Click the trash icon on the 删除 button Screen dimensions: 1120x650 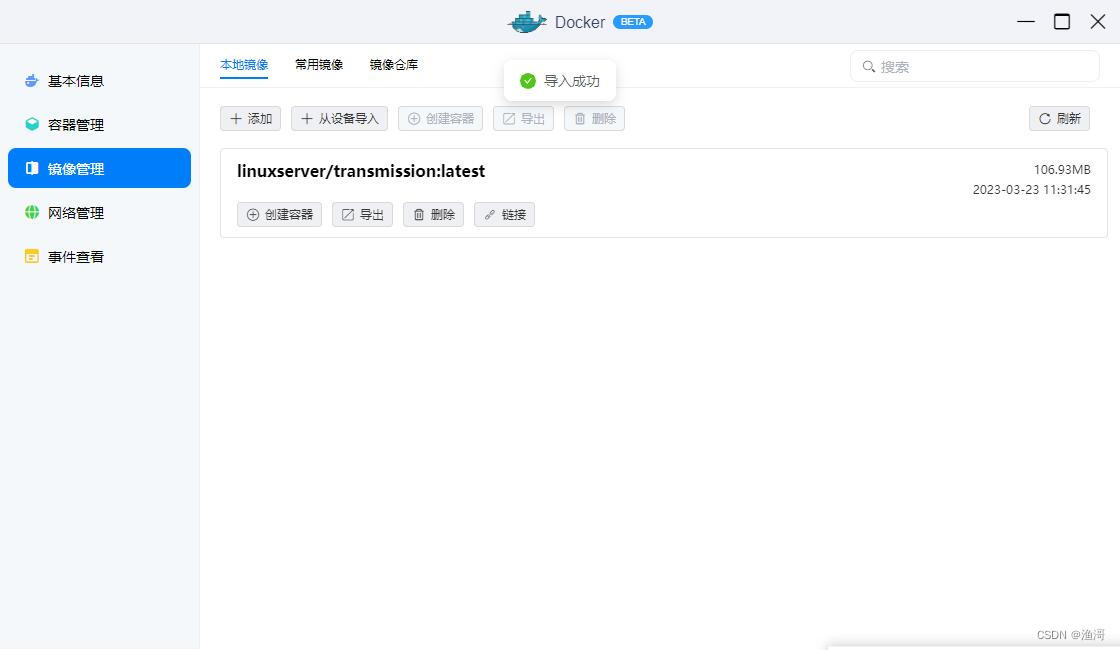click(x=419, y=214)
